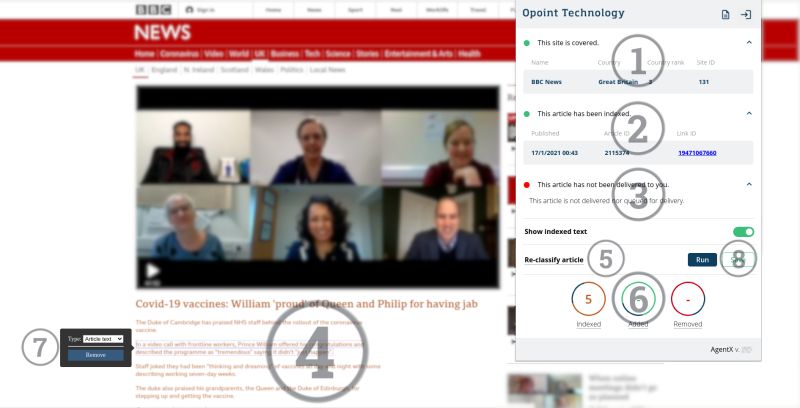This screenshot has height=408, width=800.
Task: Go to Video in the news menu
Action: click(214, 54)
